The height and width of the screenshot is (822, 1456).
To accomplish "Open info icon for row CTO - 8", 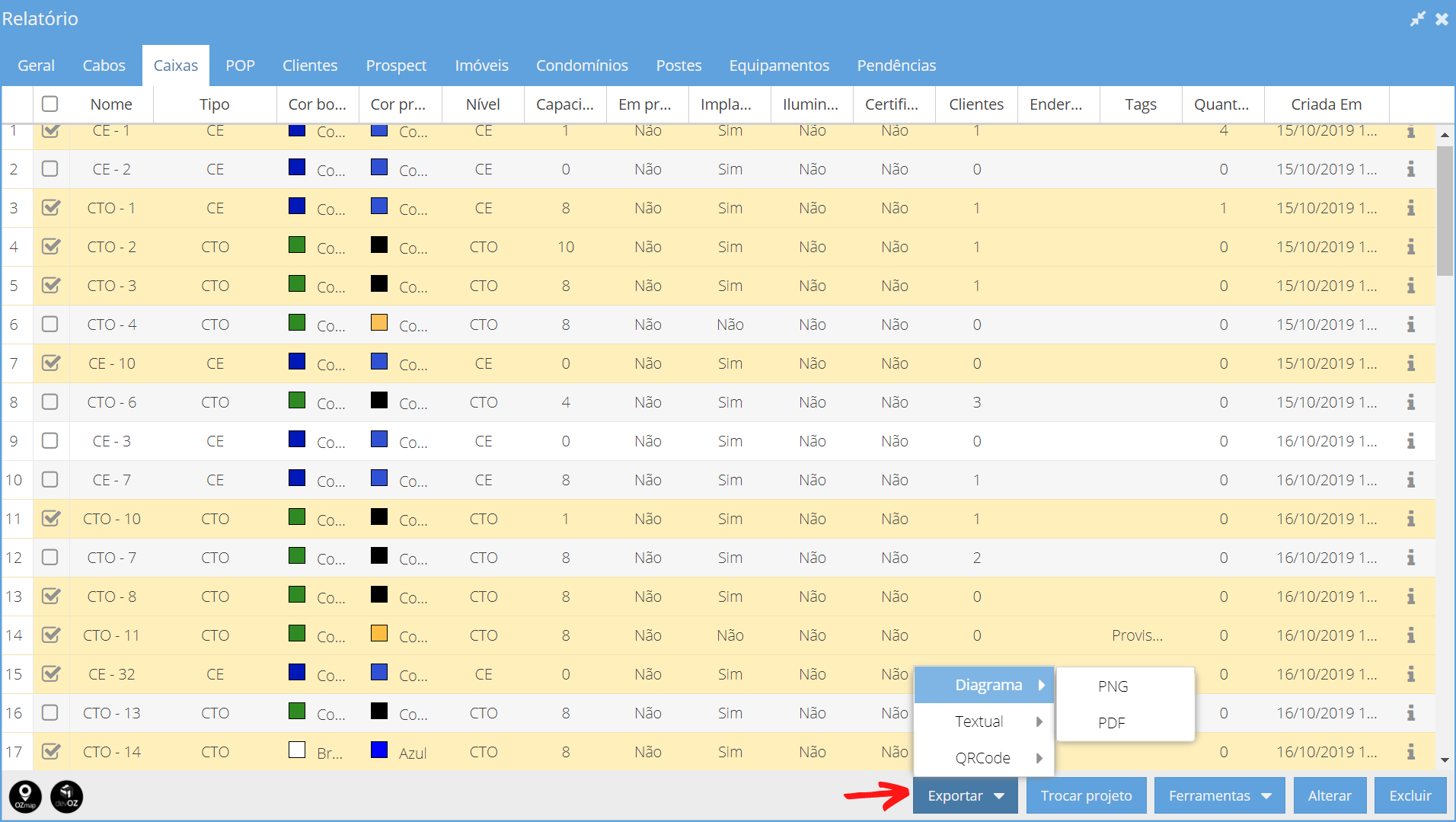I will point(1411,597).
